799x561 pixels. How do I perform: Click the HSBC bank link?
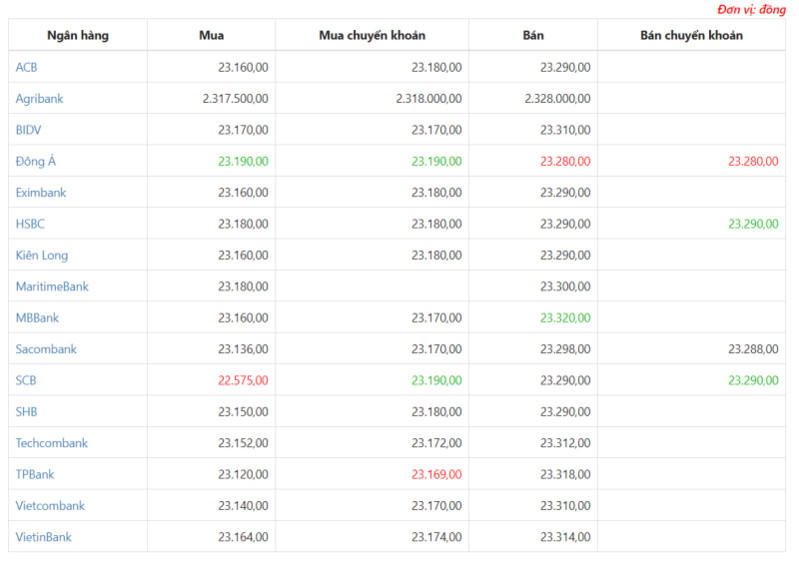31,224
